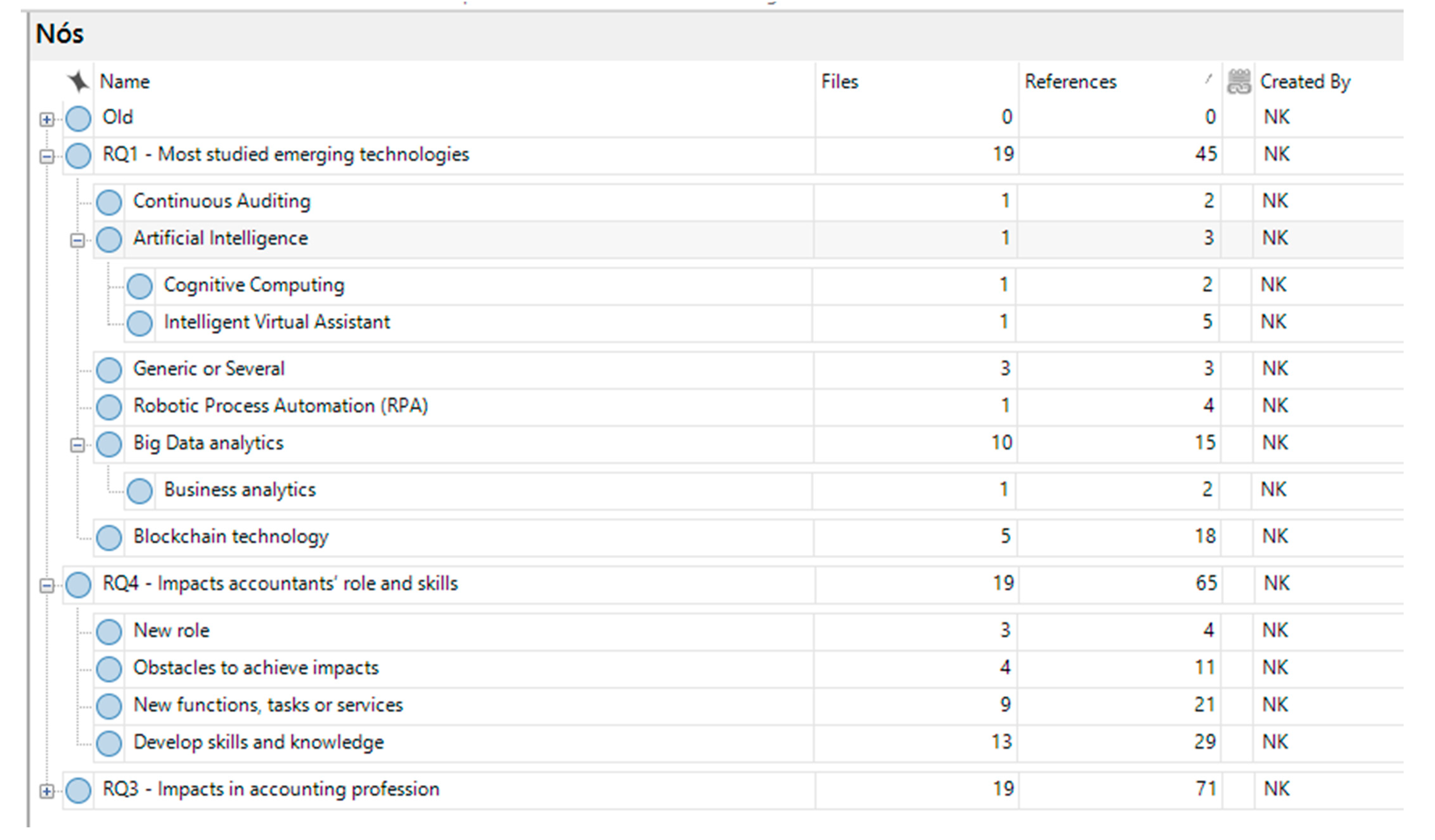Collapse the Big Data analytics node
Screen dimensions: 1435x840
pos(77,445)
